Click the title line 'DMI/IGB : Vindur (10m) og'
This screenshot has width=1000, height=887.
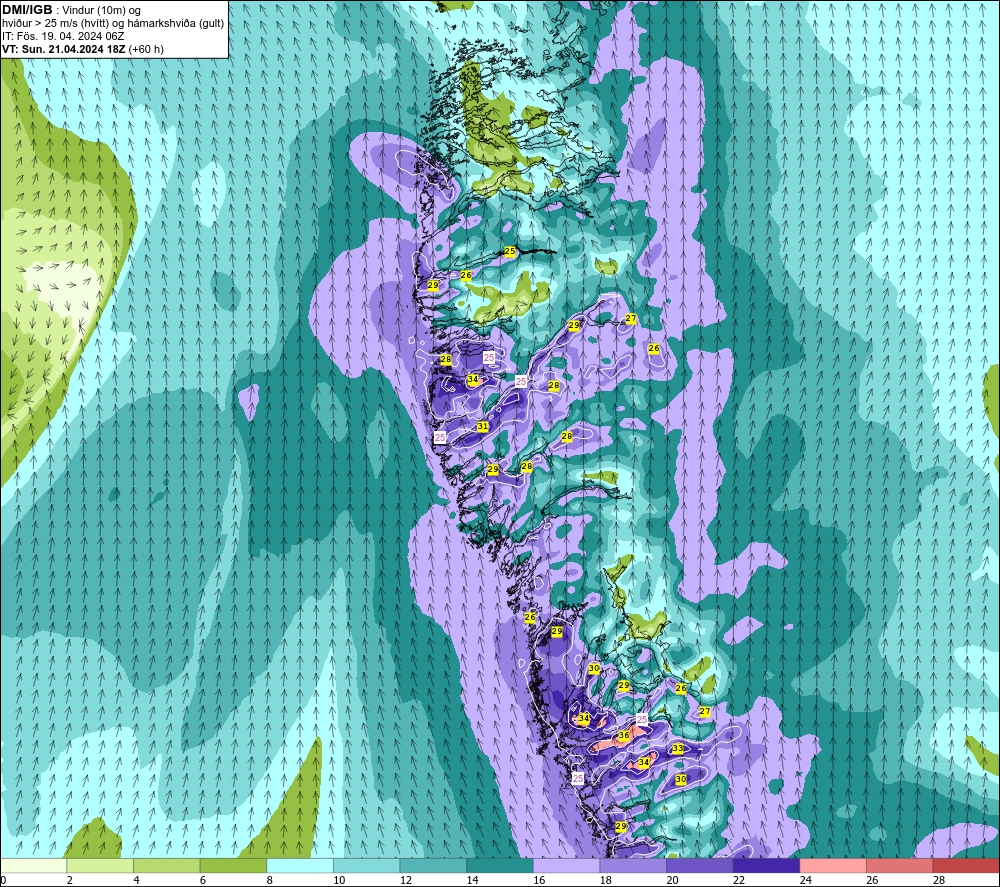click(71, 10)
